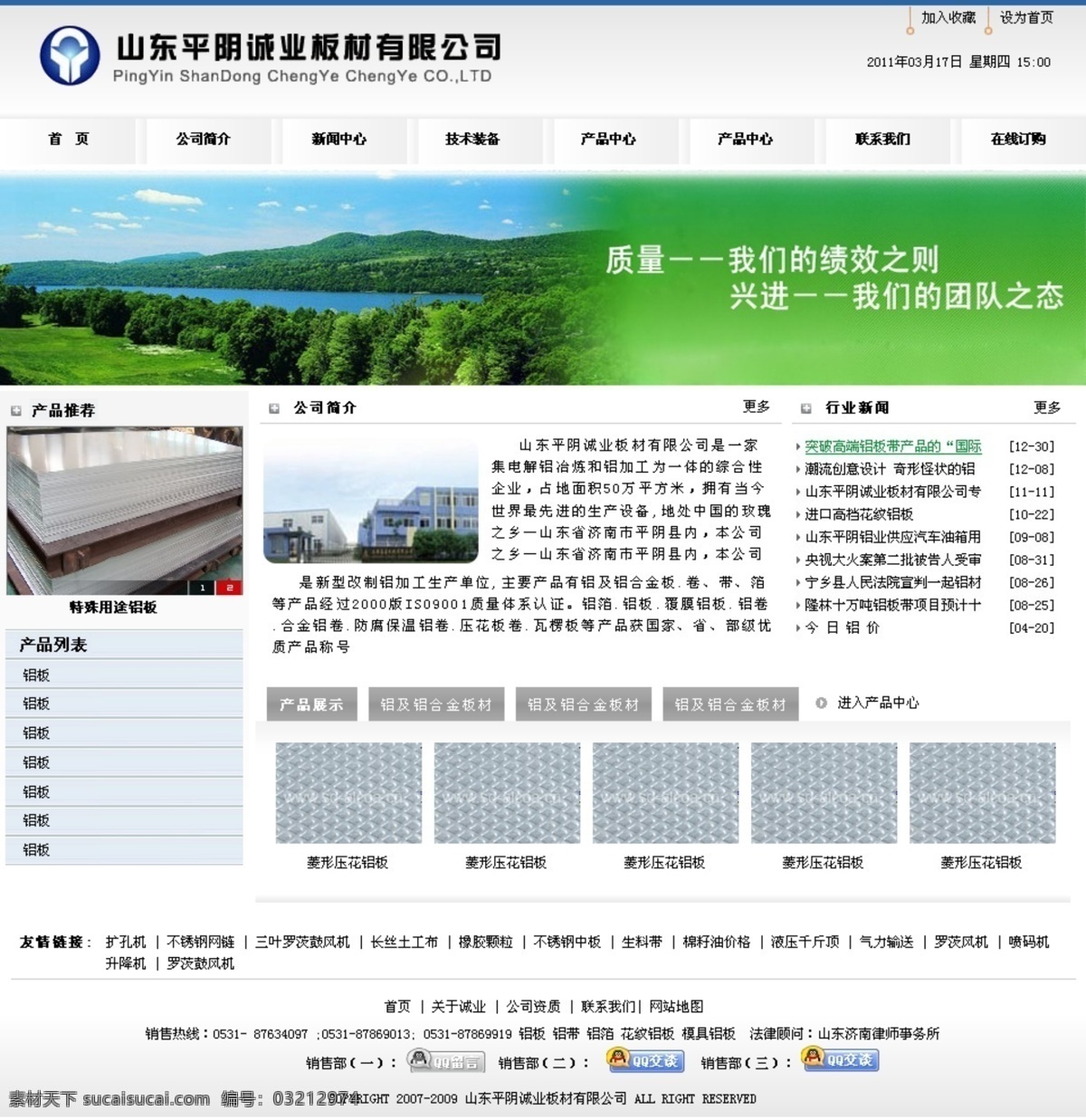The image size is (1086, 1120).
Task: Open the 联系我们 navigation menu item
Action: [882, 139]
